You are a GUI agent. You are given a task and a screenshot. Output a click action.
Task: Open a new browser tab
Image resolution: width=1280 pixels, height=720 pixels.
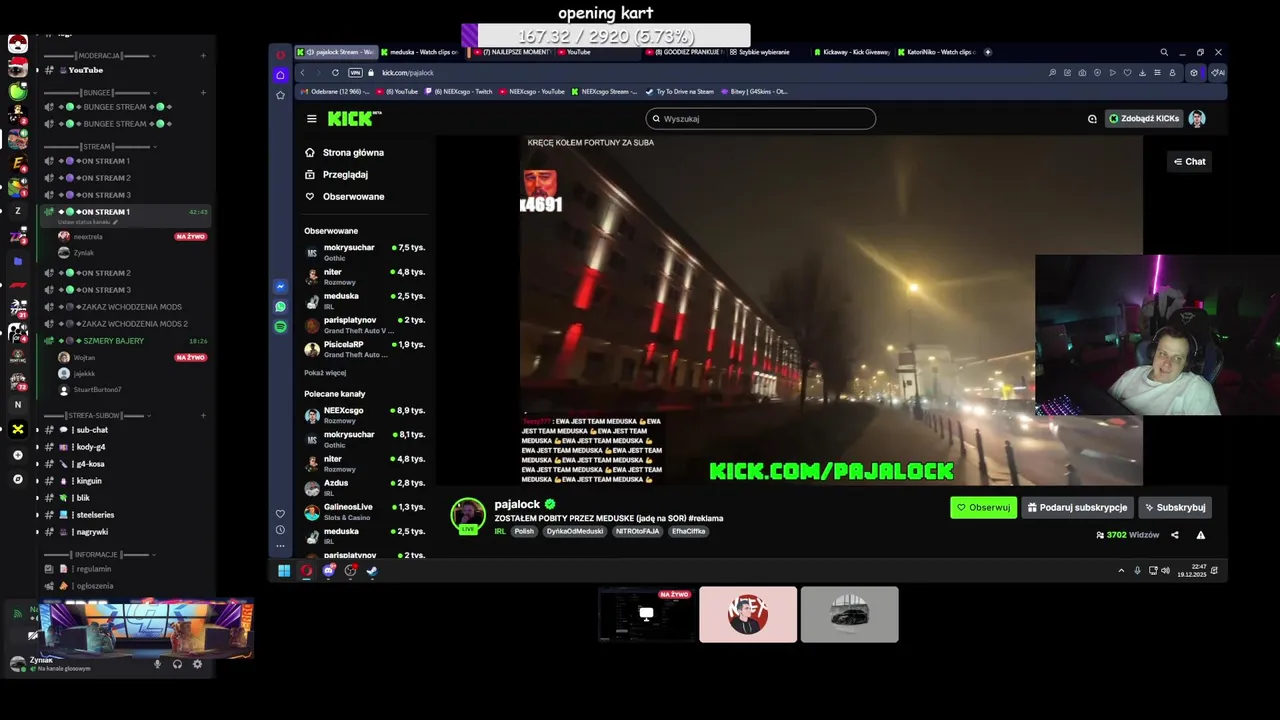pos(988,52)
